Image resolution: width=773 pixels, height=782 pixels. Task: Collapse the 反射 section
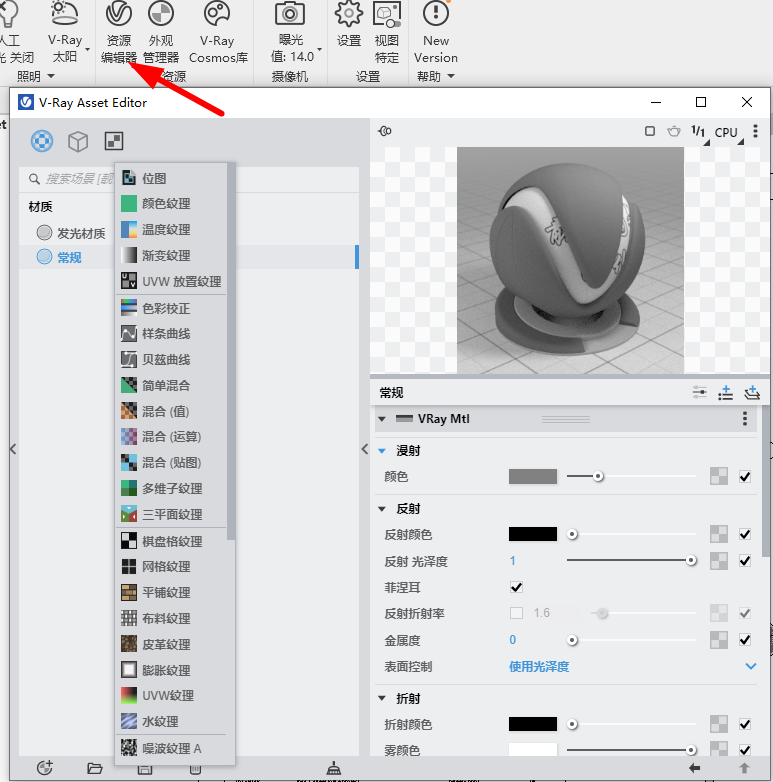pyautogui.click(x=382, y=509)
